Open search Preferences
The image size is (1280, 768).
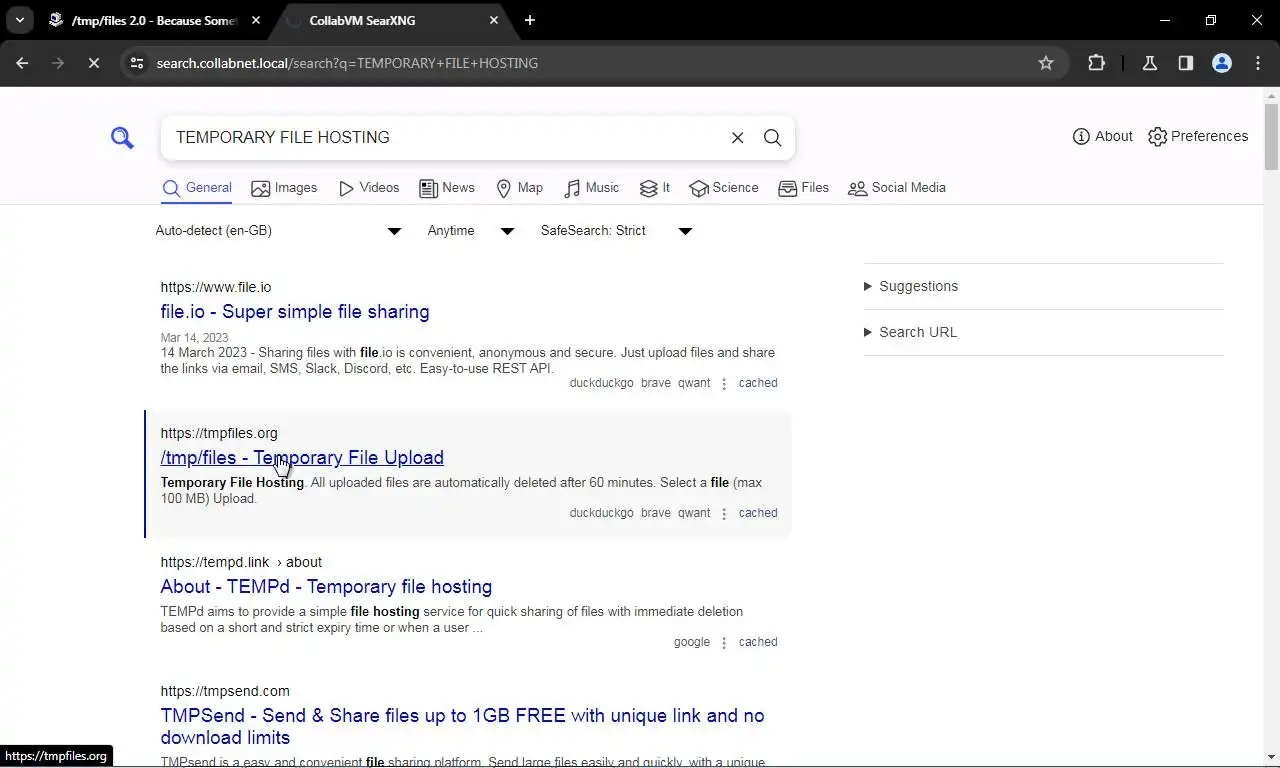click(x=1198, y=136)
